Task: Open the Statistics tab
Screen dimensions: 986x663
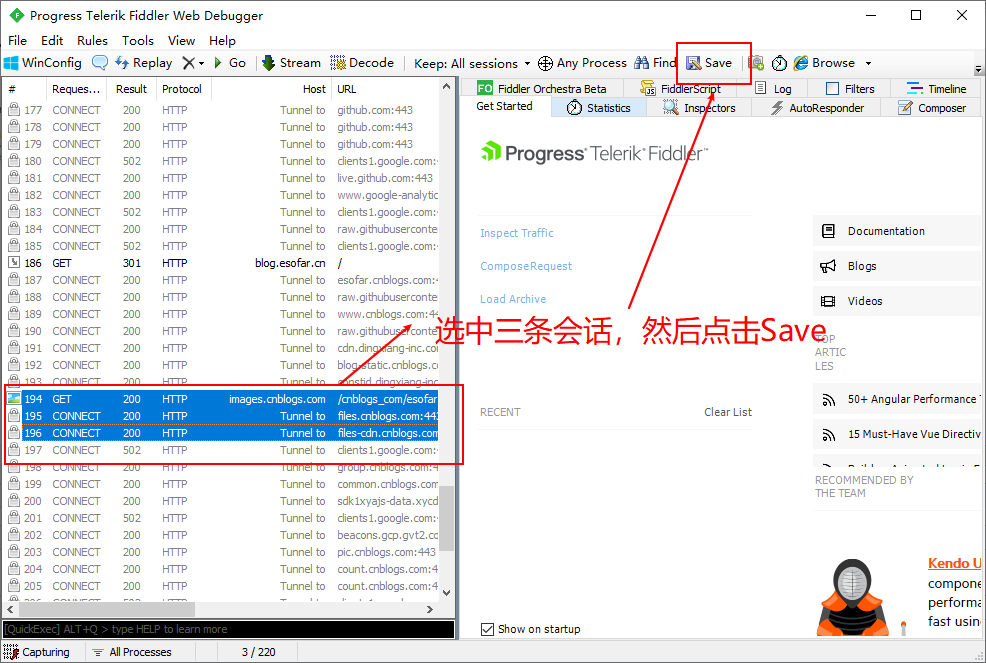Action: (599, 108)
